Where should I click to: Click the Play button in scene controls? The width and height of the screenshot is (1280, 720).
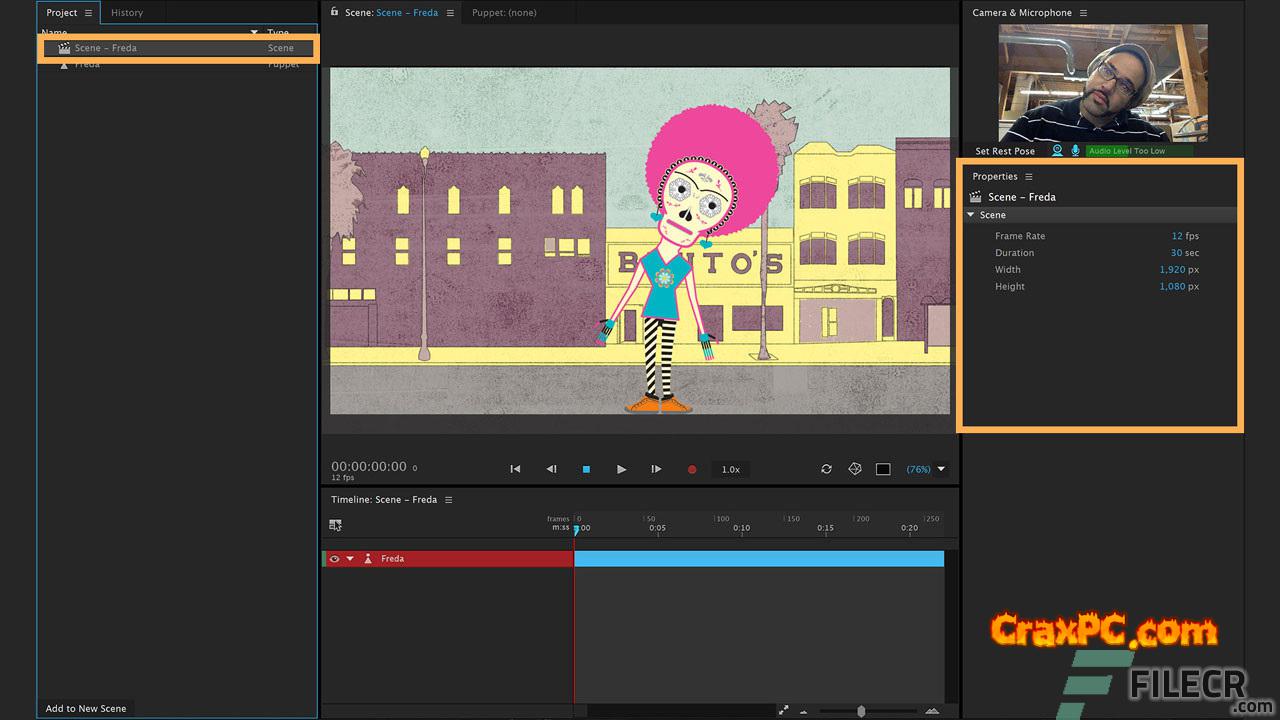(x=621, y=469)
